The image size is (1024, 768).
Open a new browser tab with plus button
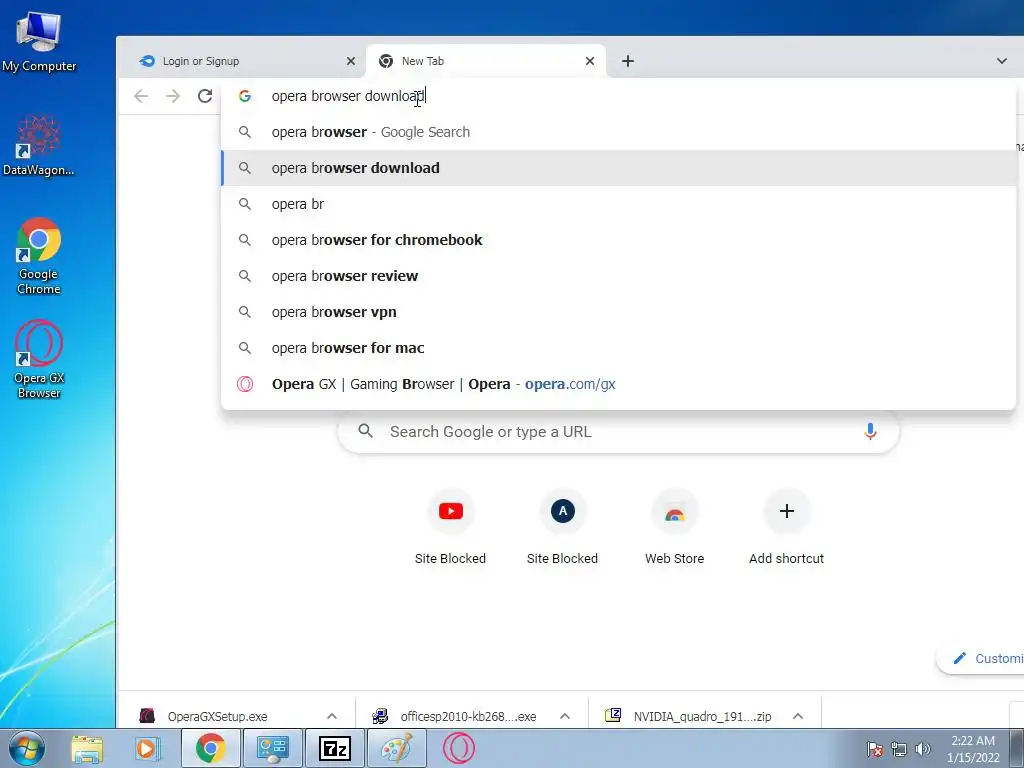628,61
